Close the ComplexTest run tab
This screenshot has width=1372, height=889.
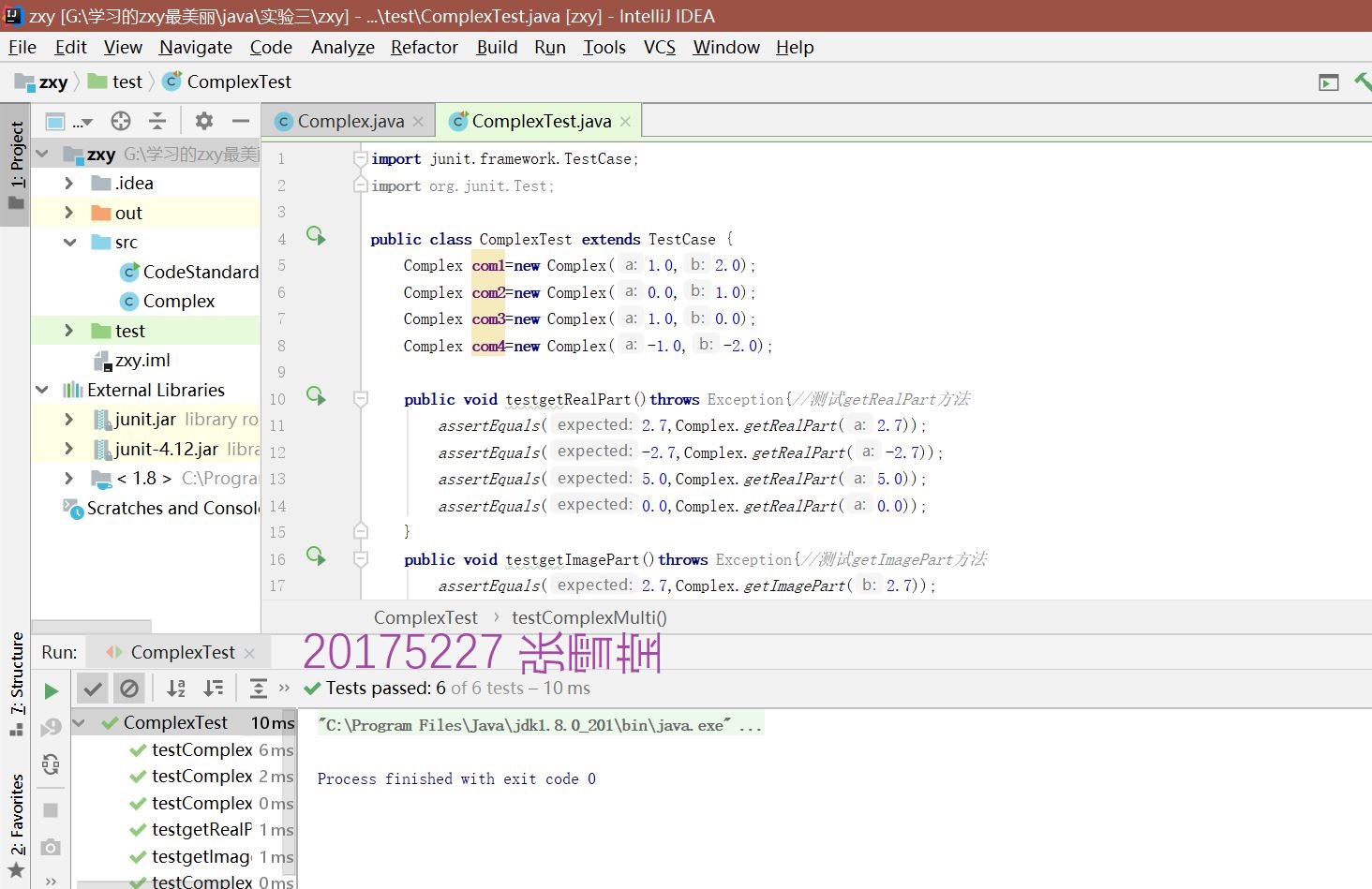pos(249,653)
